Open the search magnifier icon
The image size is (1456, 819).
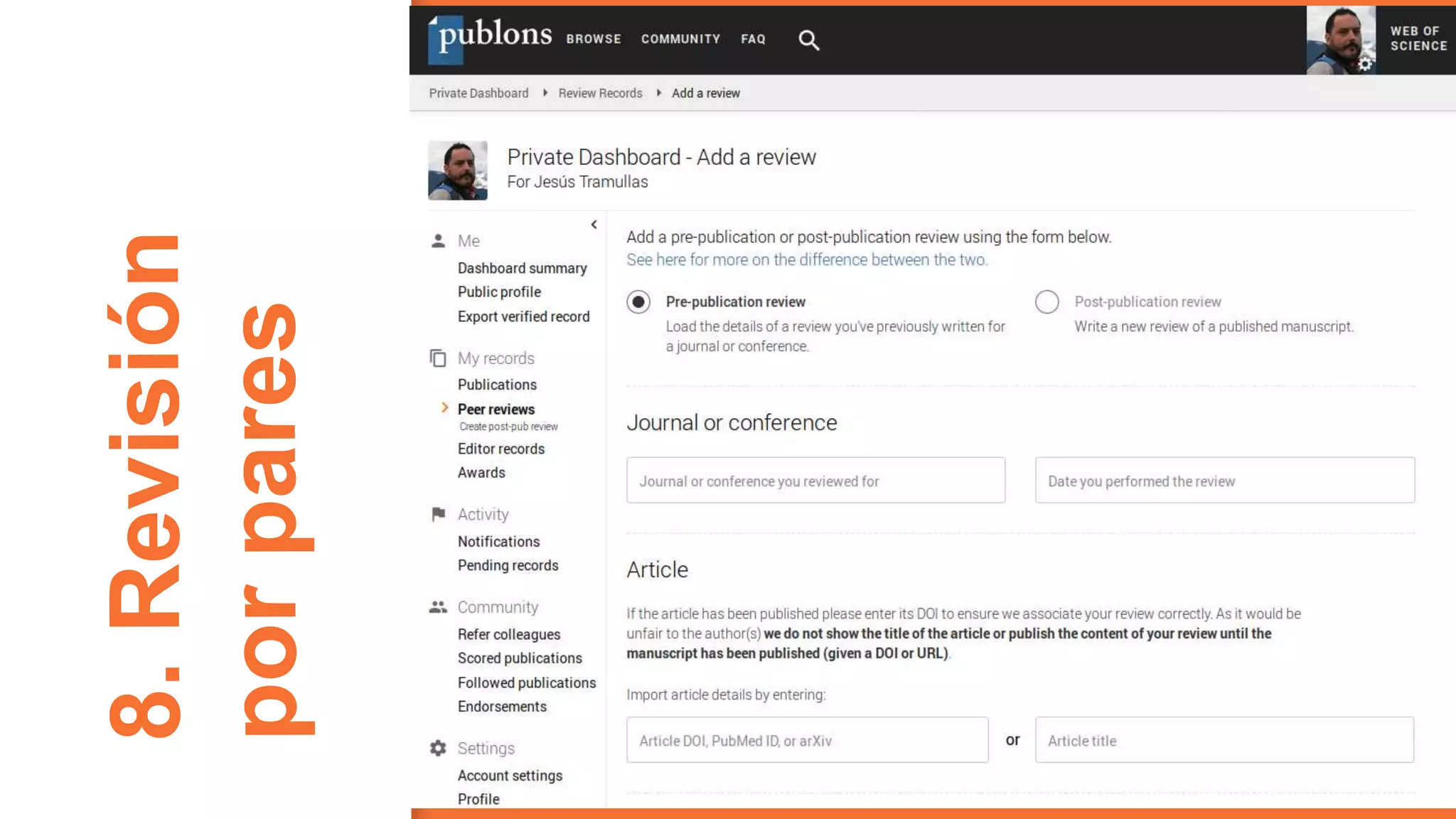[x=808, y=40]
